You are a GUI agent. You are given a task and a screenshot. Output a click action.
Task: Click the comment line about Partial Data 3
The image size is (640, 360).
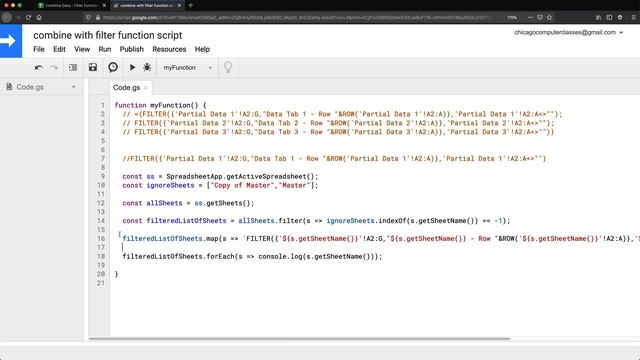(x=338, y=132)
